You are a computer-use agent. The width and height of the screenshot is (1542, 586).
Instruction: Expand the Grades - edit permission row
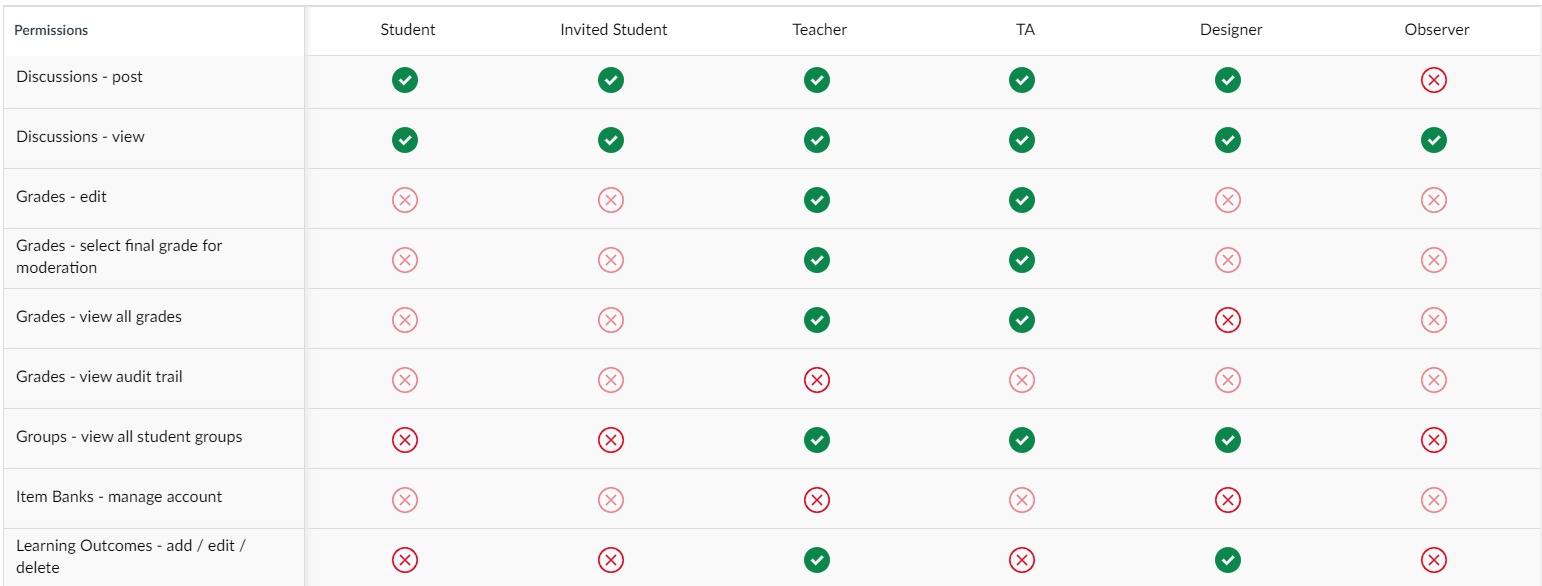pyautogui.click(x=61, y=197)
